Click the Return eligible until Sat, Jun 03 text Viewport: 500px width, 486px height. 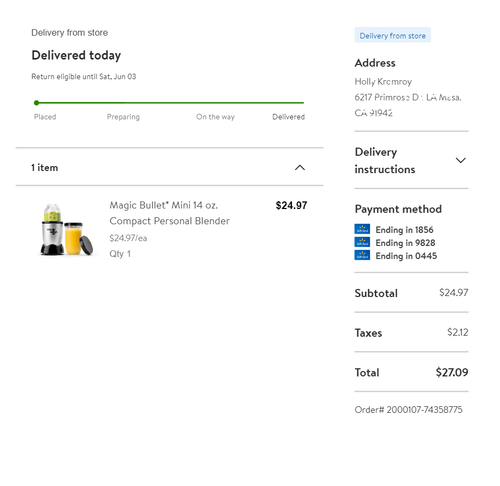[84, 77]
